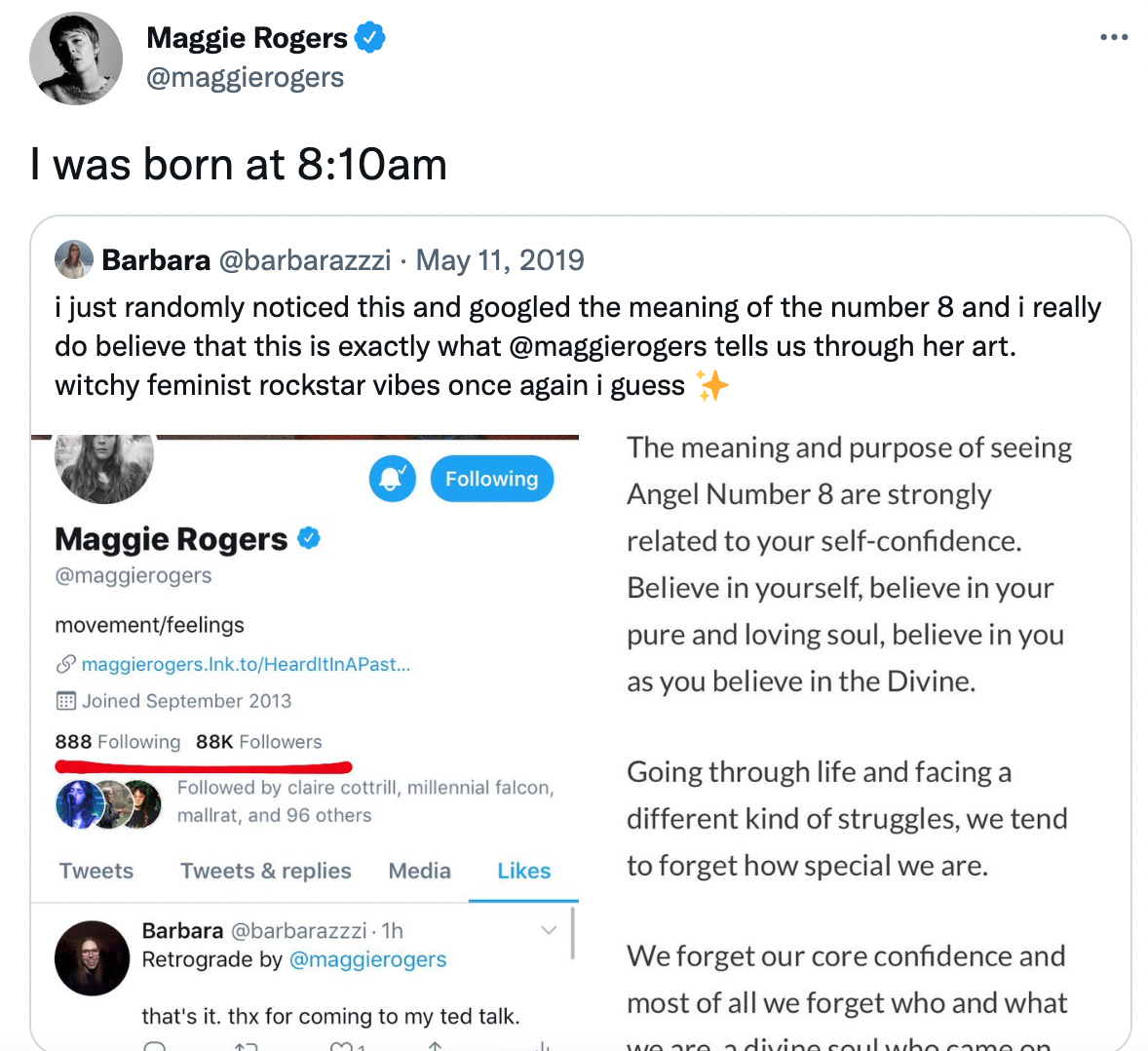1148x1051 pixels.
Task: Click the 88K Followers count
Action: 259,742
